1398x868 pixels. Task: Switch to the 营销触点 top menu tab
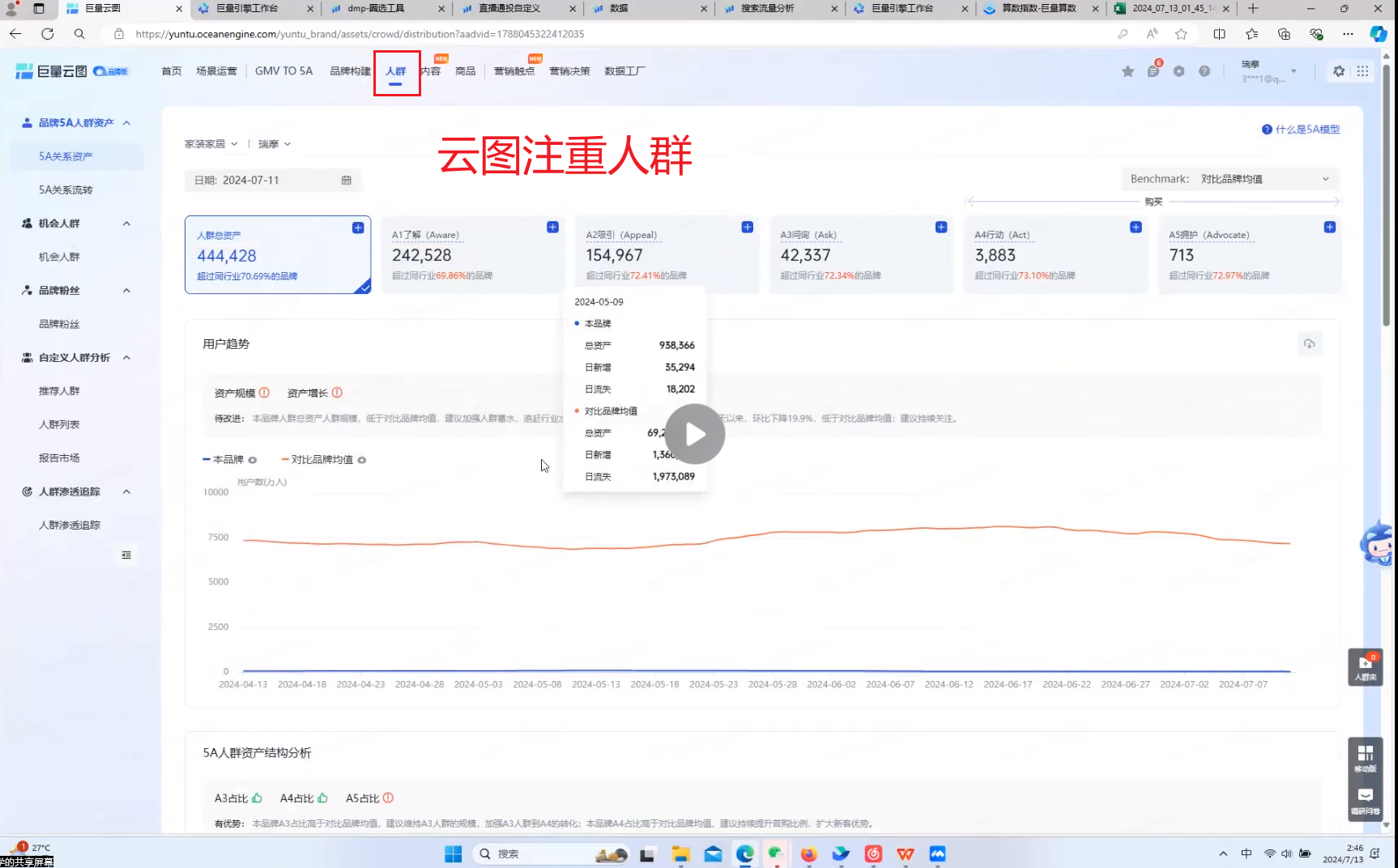point(514,71)
